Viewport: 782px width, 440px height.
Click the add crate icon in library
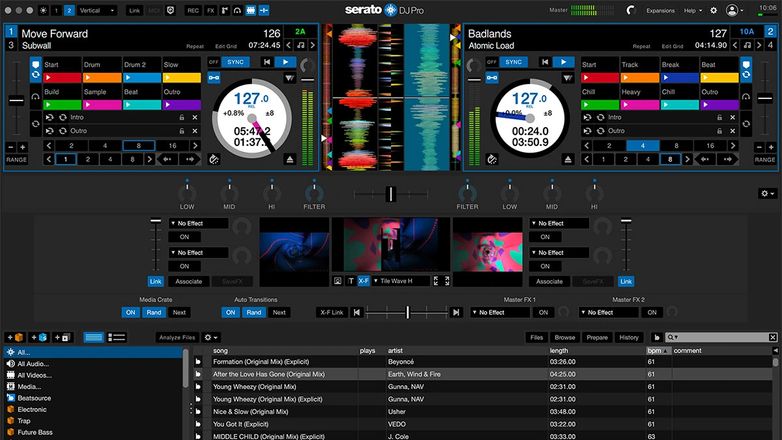click(x=15, y=337)
